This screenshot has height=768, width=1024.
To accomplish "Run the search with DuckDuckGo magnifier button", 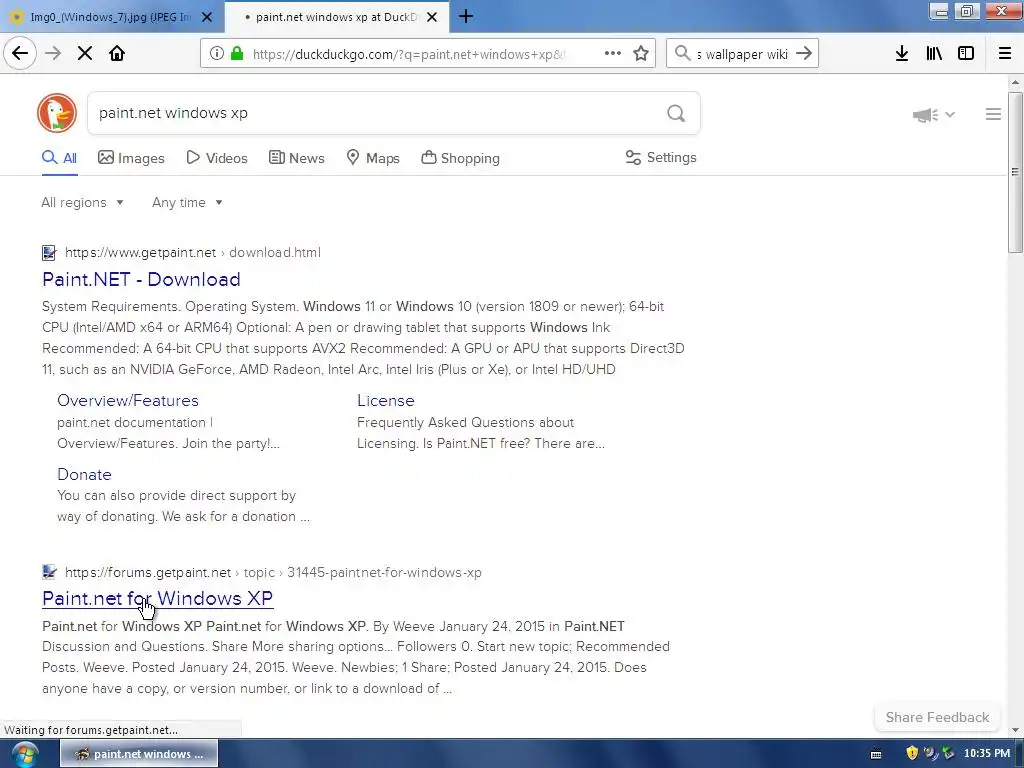I will 676,114.
